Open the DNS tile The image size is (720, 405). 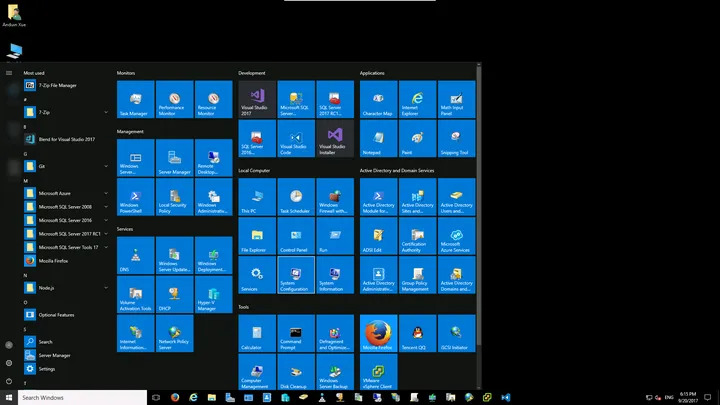click(135, 255)
